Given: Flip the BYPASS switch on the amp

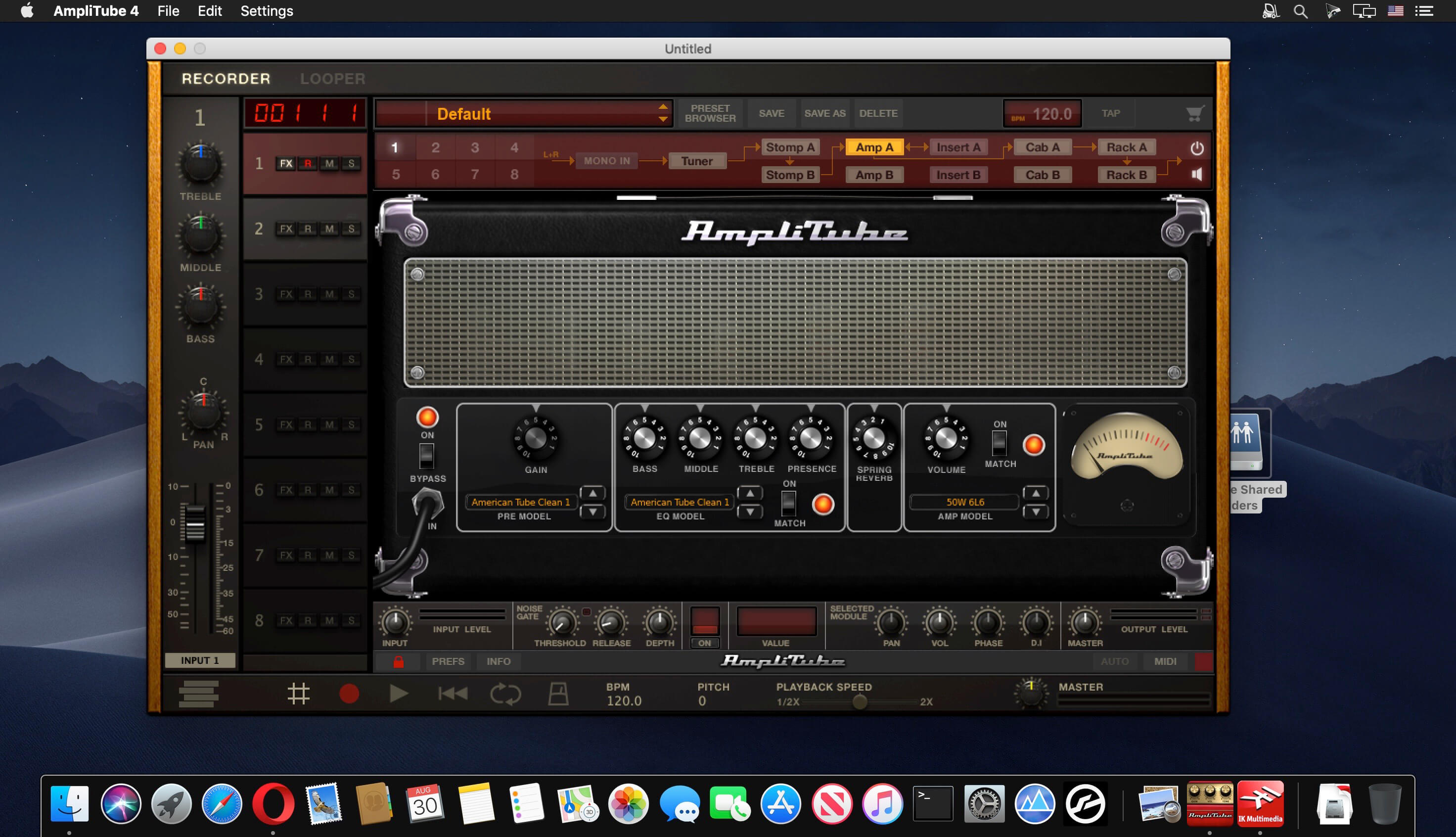Looking at the screenshot, I should click(426, 457).
